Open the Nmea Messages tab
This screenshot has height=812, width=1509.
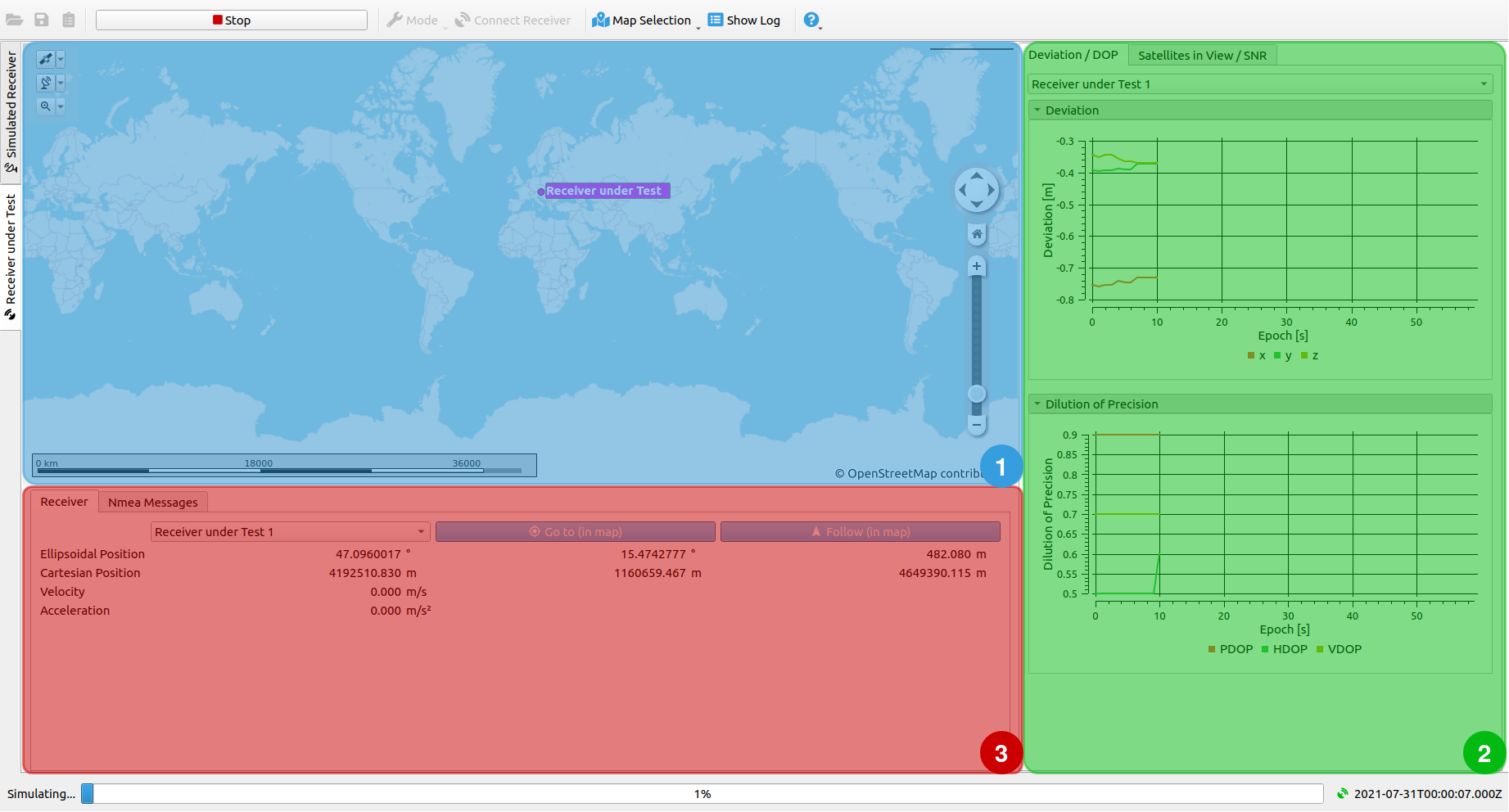click(x=152, y=502)
